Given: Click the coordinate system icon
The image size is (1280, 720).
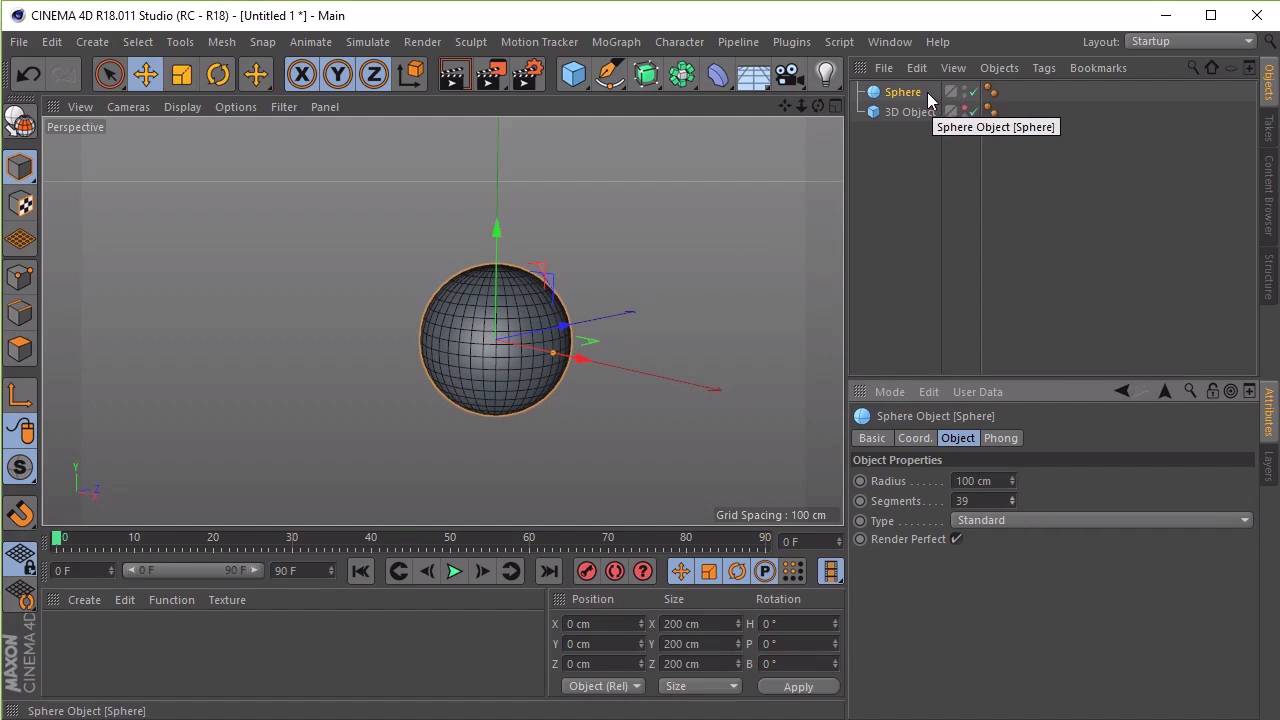Looking at the screenshot, I should (411, 74).
